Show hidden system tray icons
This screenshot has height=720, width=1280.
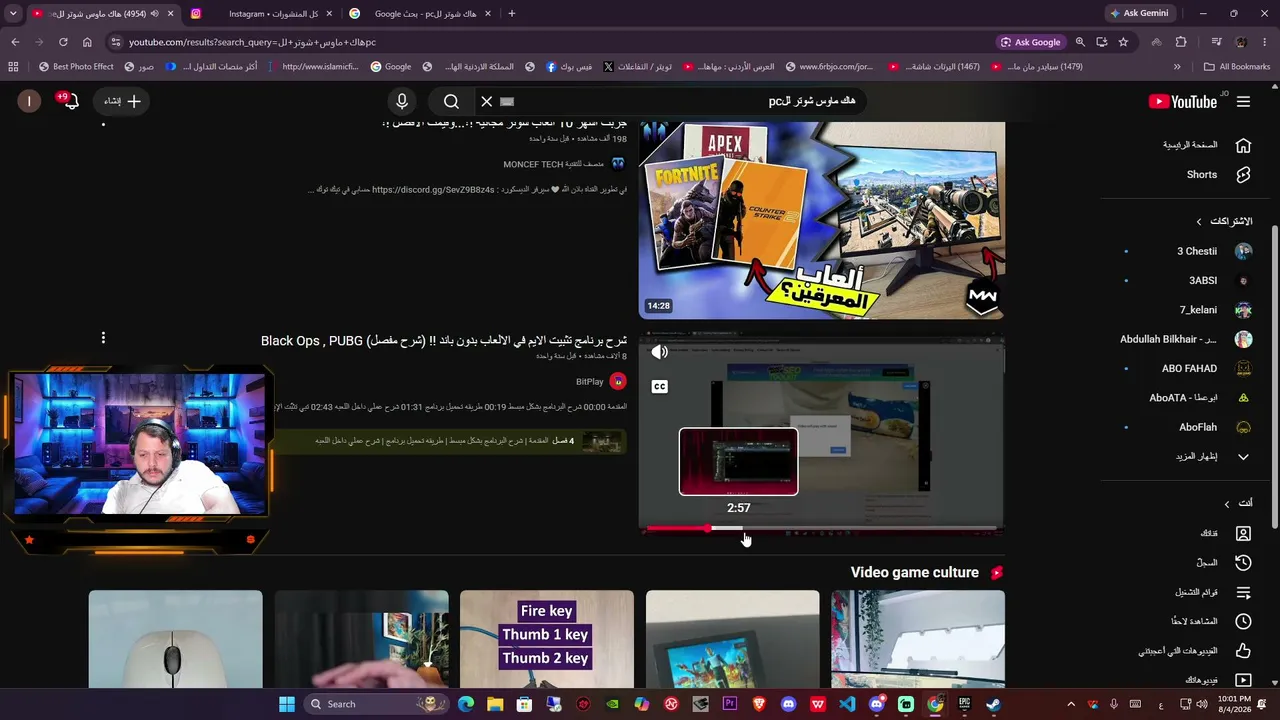point(1071,704)
